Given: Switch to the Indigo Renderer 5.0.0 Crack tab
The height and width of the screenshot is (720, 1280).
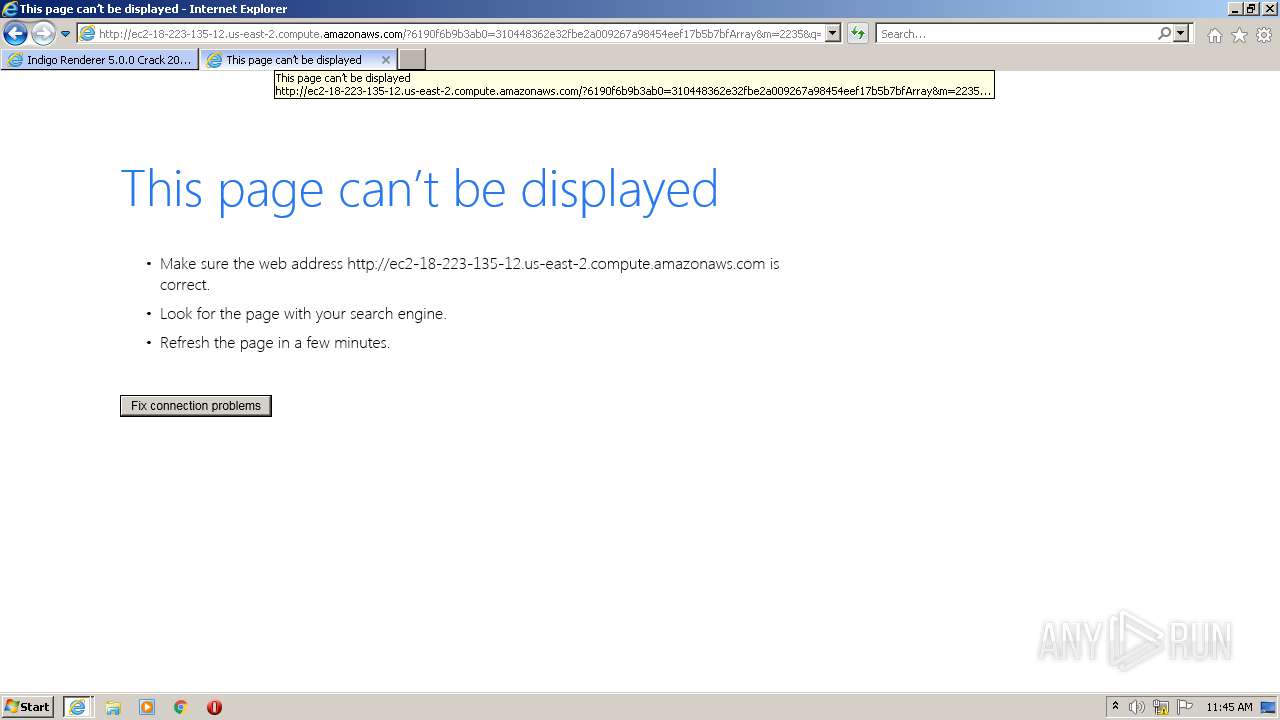Looking at the screenshot, I should click(x=100, y=60).
